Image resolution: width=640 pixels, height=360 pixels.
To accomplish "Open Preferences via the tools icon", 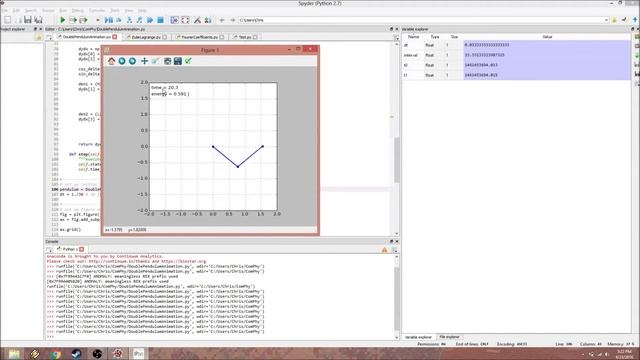I will pos(198,20).
